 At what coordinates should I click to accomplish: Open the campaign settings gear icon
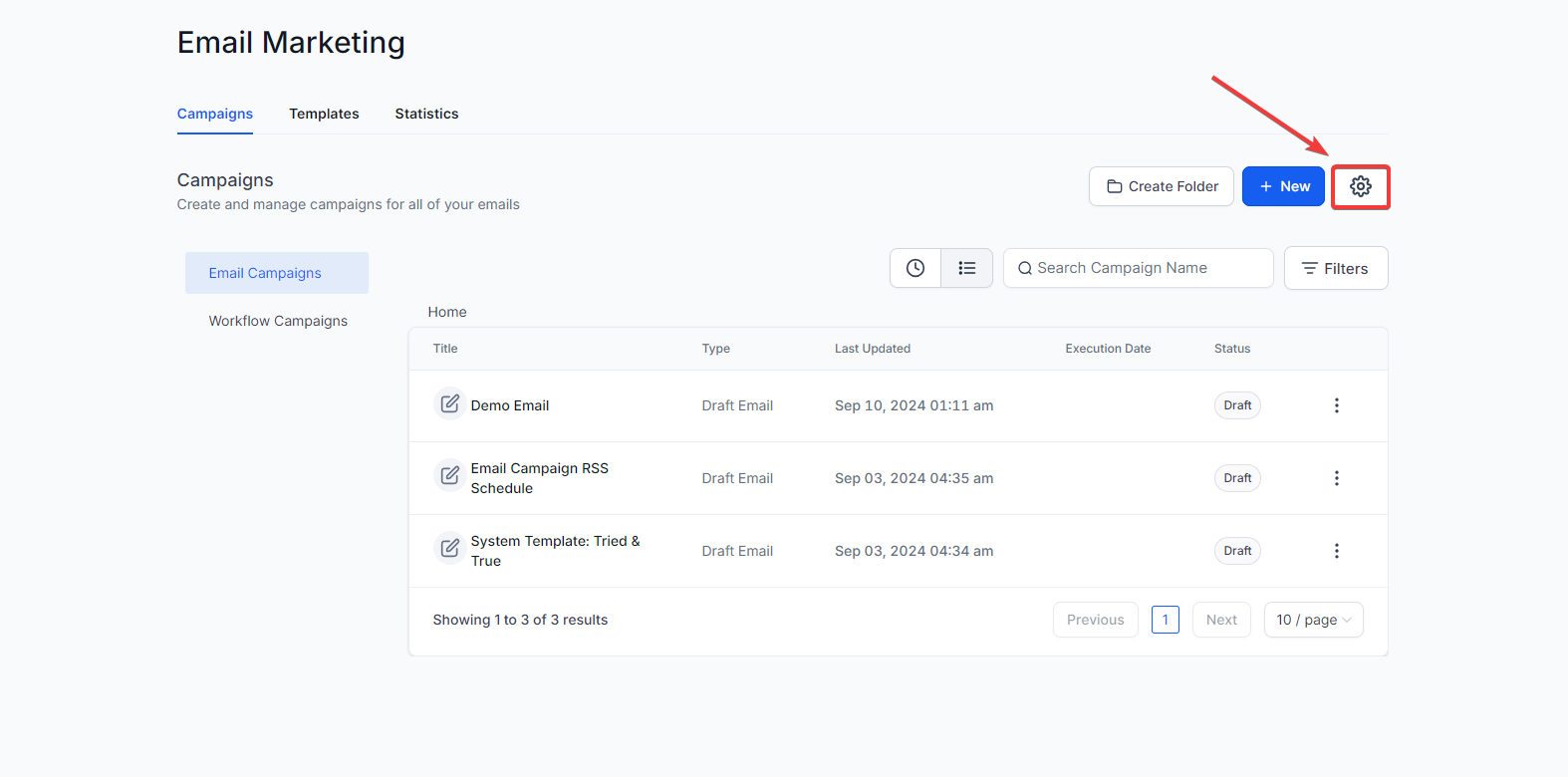point(1360,186)
